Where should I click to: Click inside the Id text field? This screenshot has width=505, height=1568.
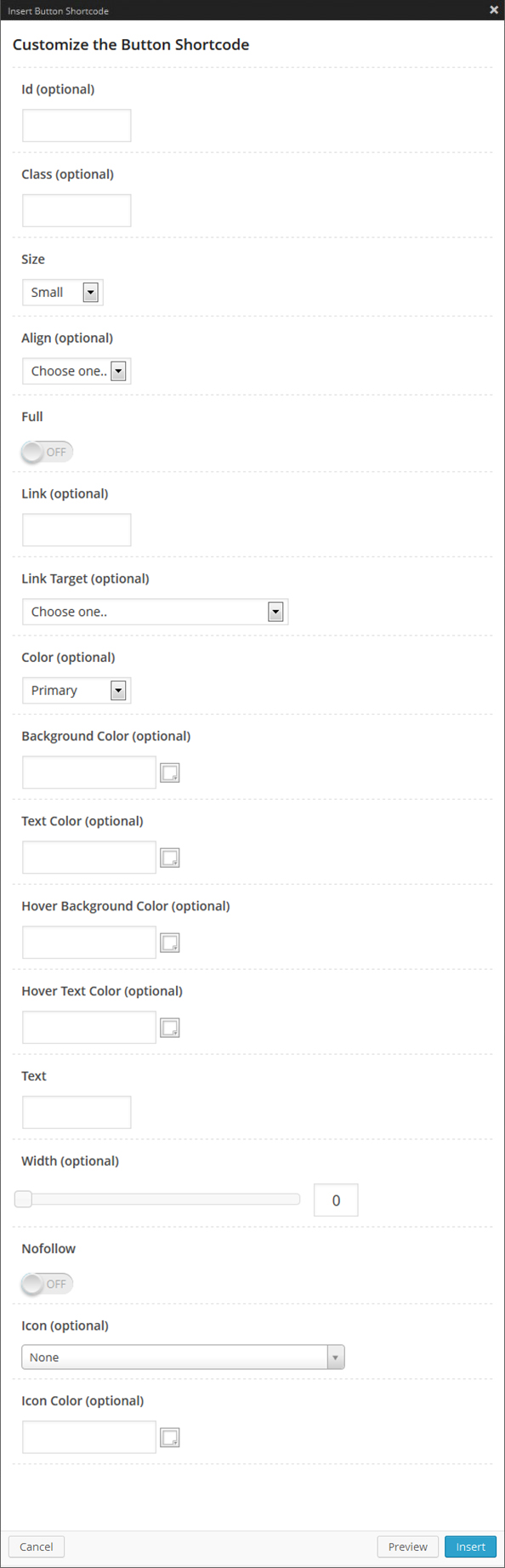(76, 125)
